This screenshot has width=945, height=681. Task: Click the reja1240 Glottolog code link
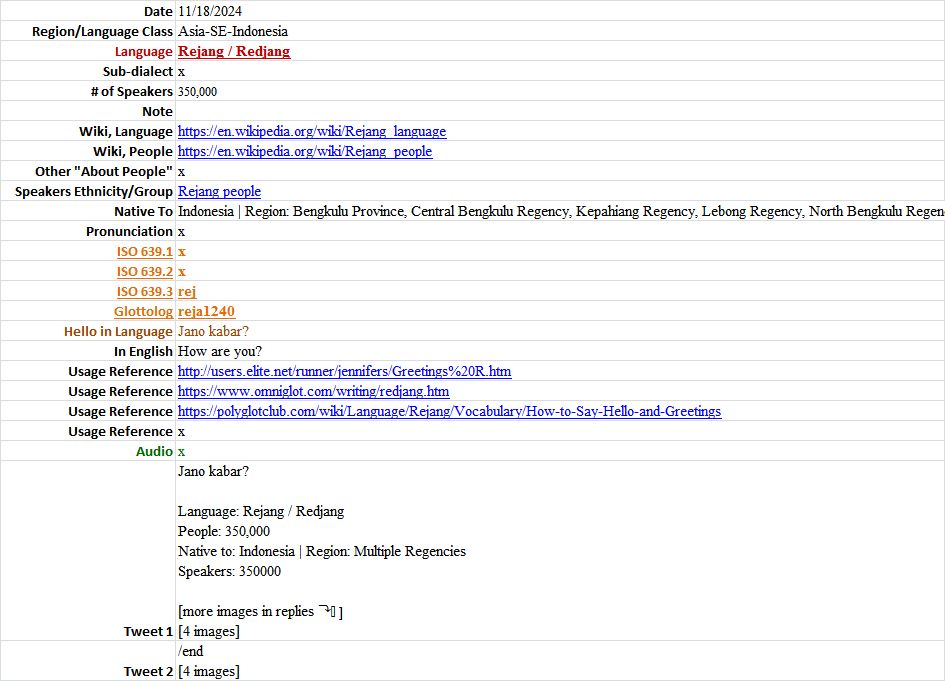tap(206, 312)
